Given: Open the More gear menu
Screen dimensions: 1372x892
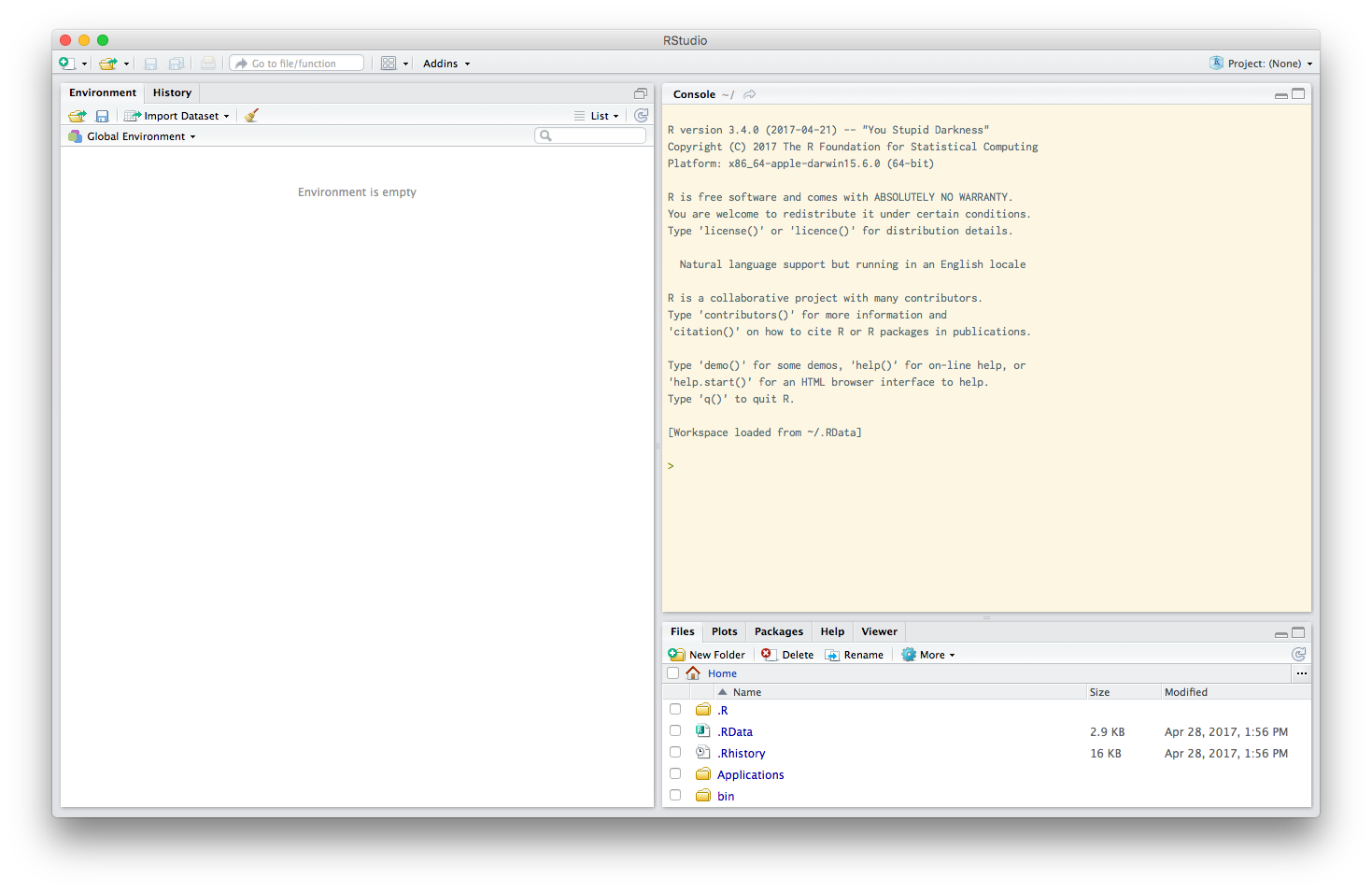Looking at the screenshot, I should [928, 655].
